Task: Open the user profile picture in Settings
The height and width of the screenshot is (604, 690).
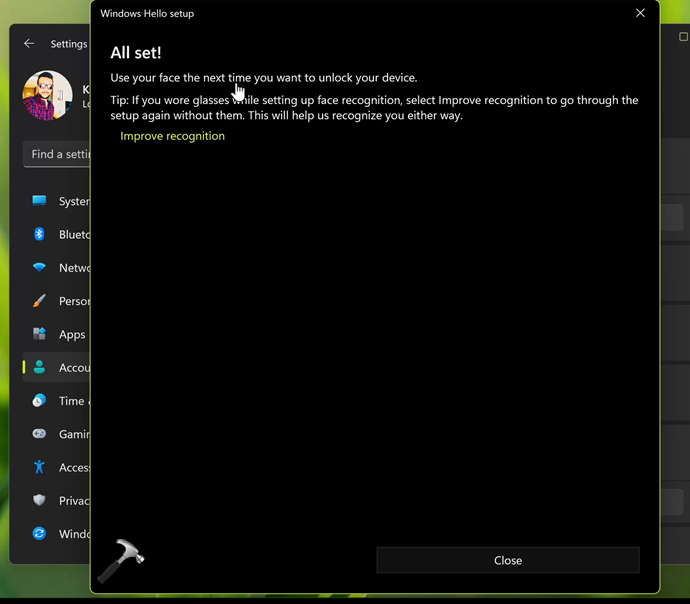Action: coord(48,95)
